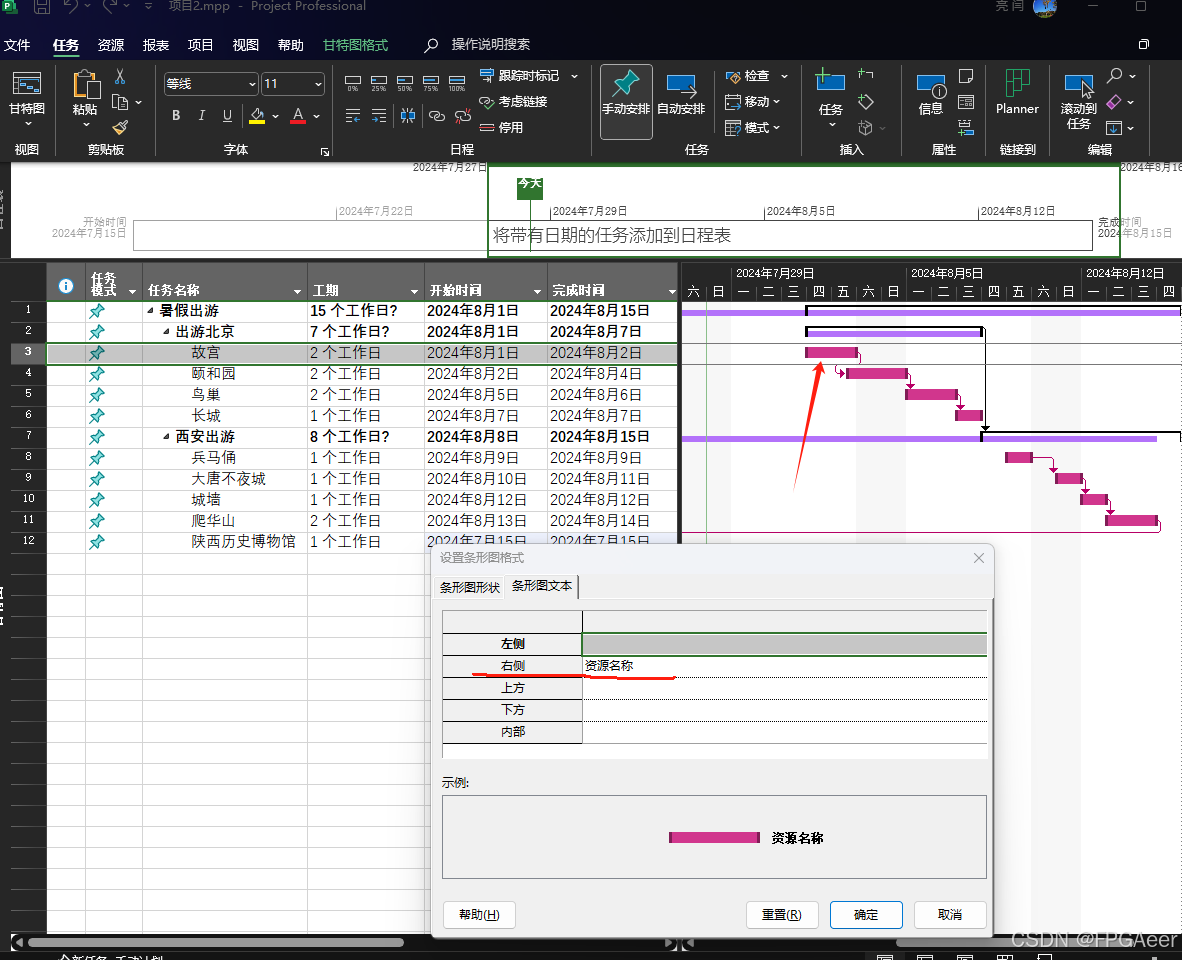Click the Indent task icon

pyautogui.click(x=379, y=115)
